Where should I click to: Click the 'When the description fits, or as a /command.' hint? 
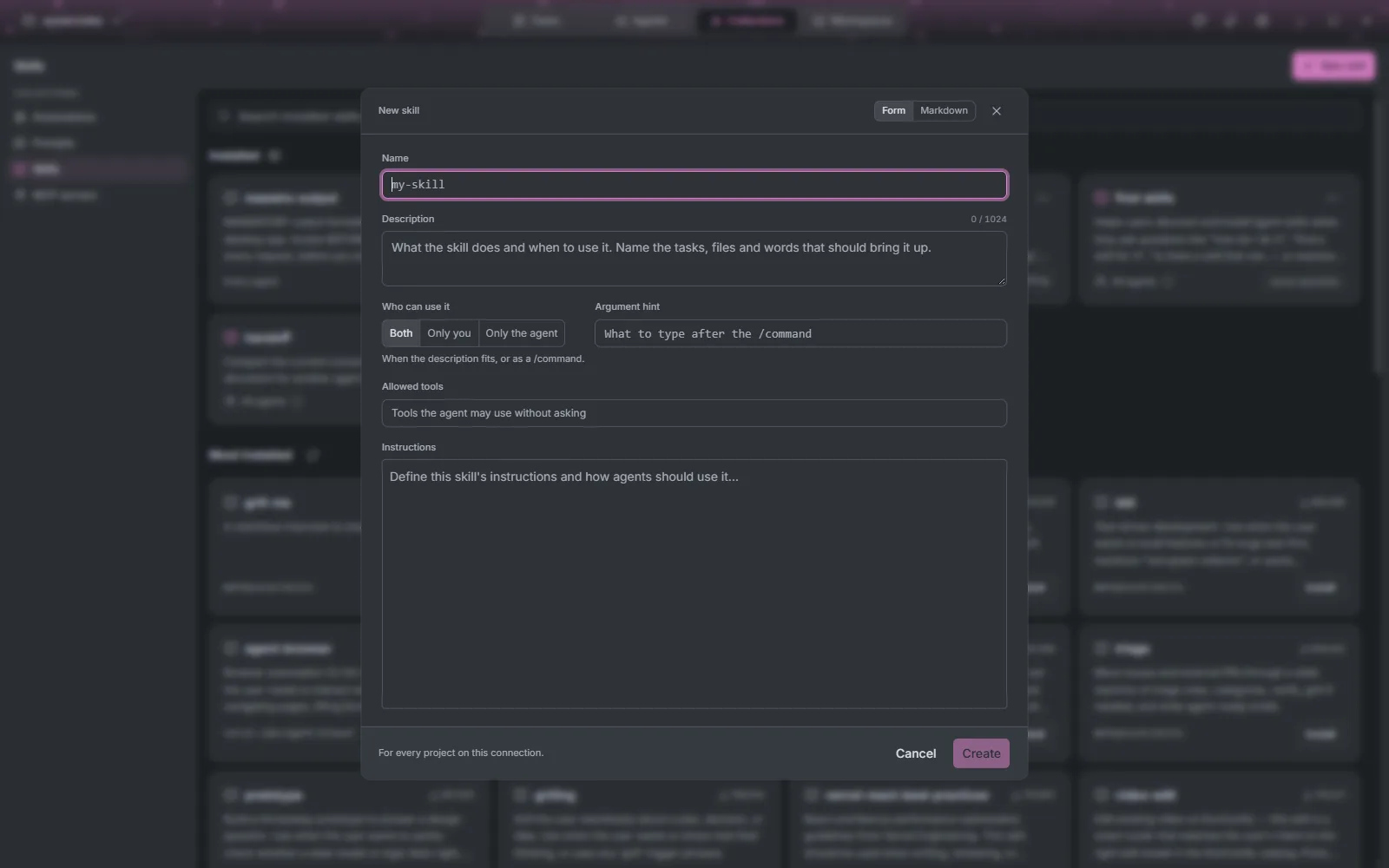tap(483, 359)
